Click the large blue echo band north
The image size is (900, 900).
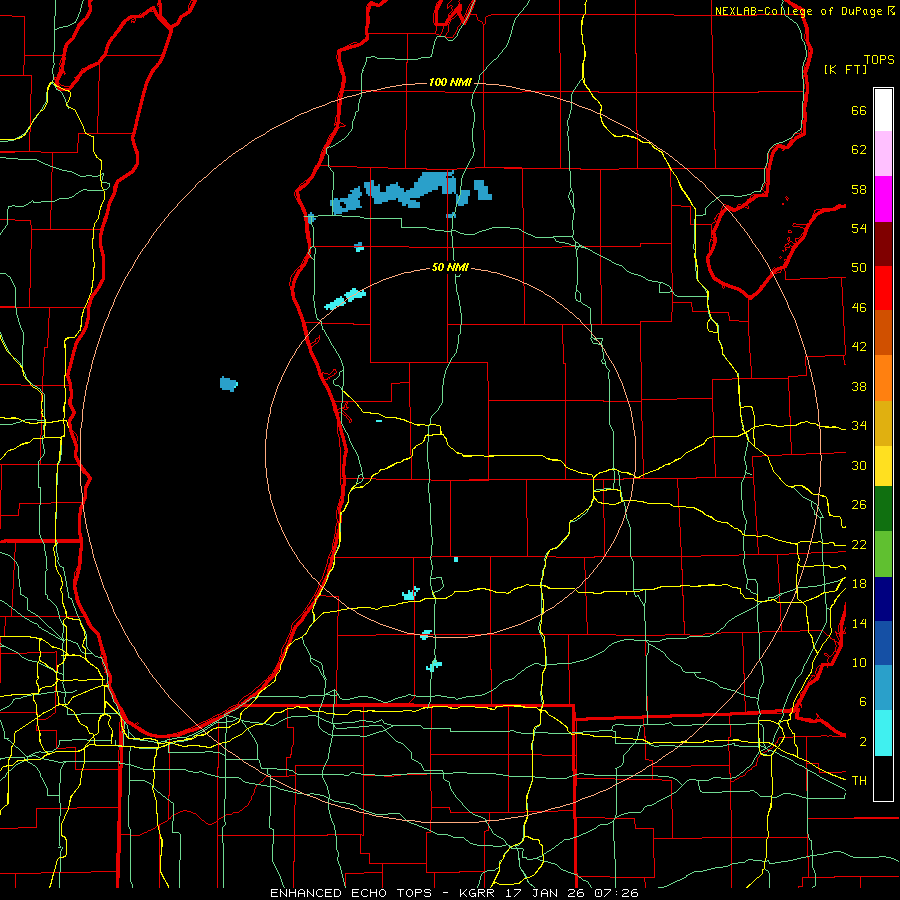point(411,192)
